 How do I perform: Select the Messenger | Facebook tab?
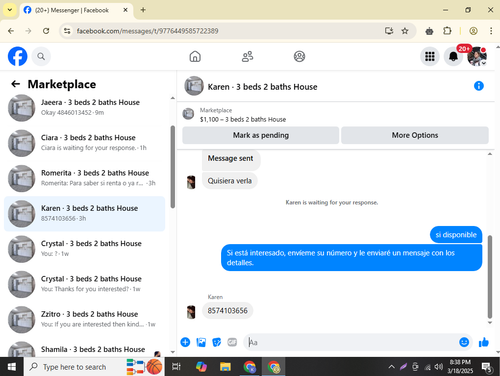point(77,10)
